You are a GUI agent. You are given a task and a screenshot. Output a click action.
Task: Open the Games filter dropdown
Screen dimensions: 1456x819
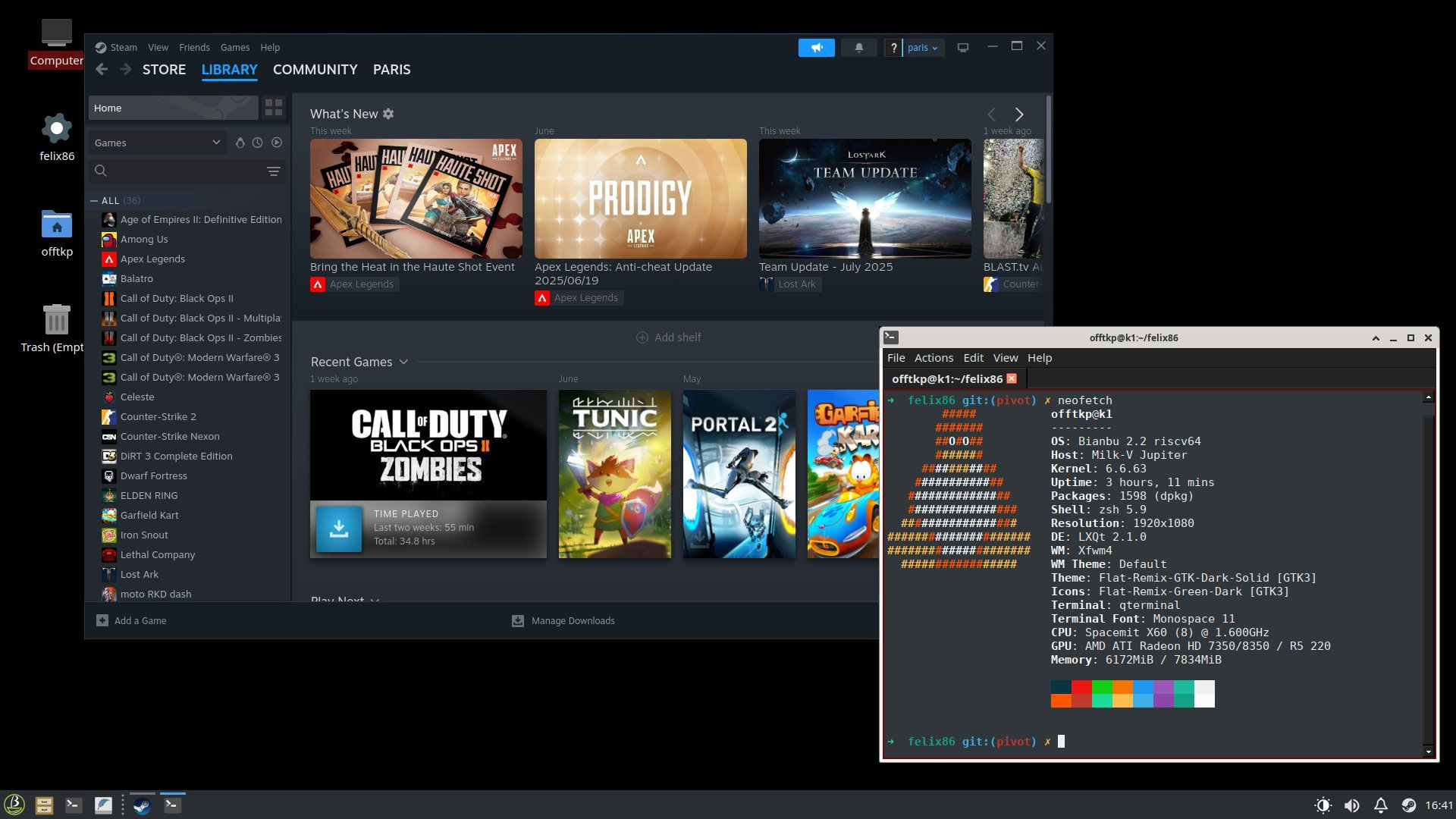pyautogui.click(x=157, y=143)
